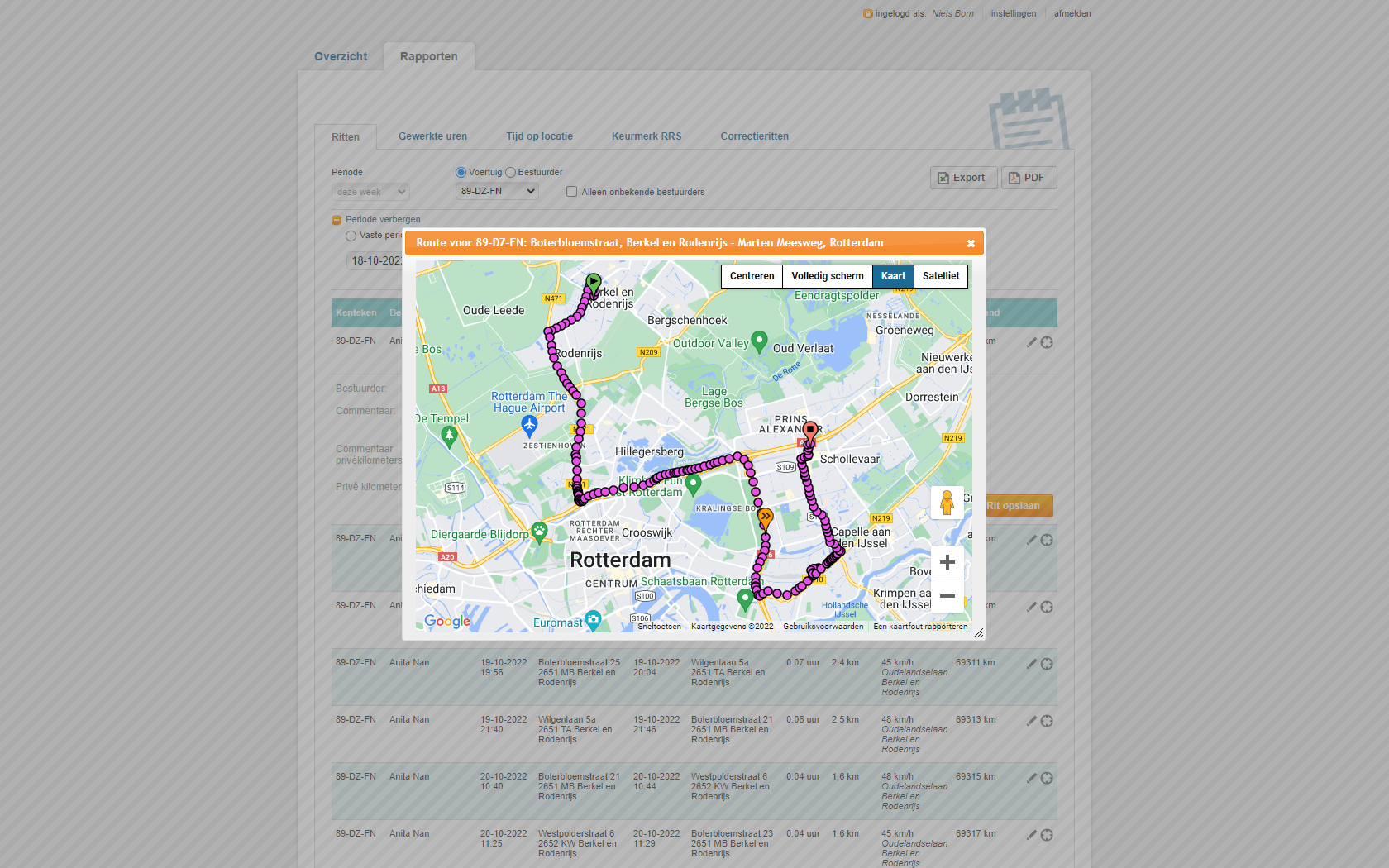Click the red route end marker
1389x868 pixels.
click(810, 431)
